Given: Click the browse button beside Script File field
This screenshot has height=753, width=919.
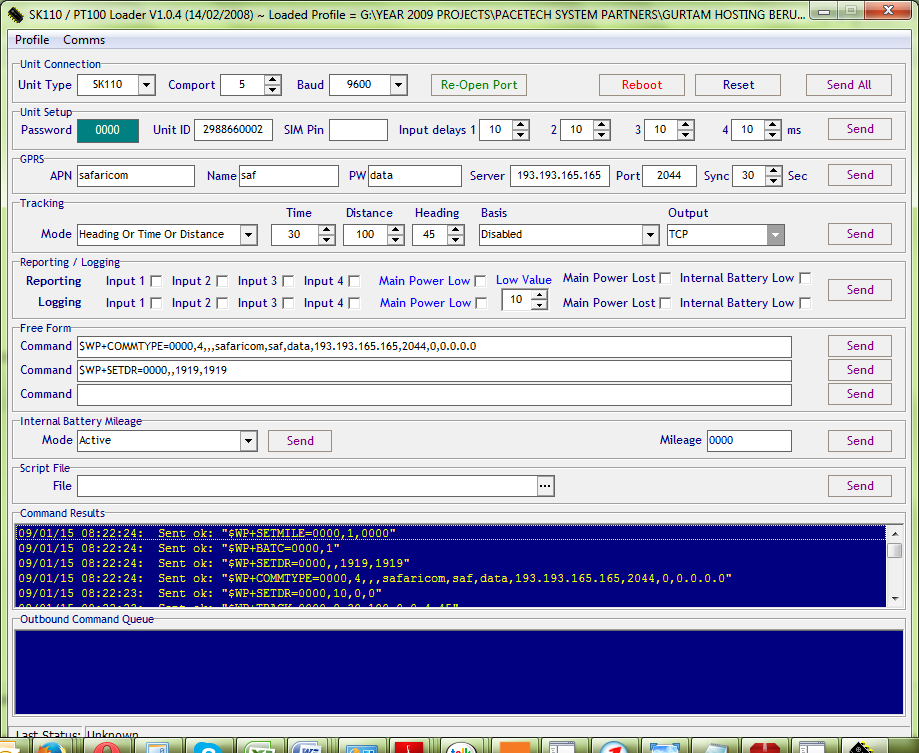Looking at the screenshot, I should coord(545,486).
